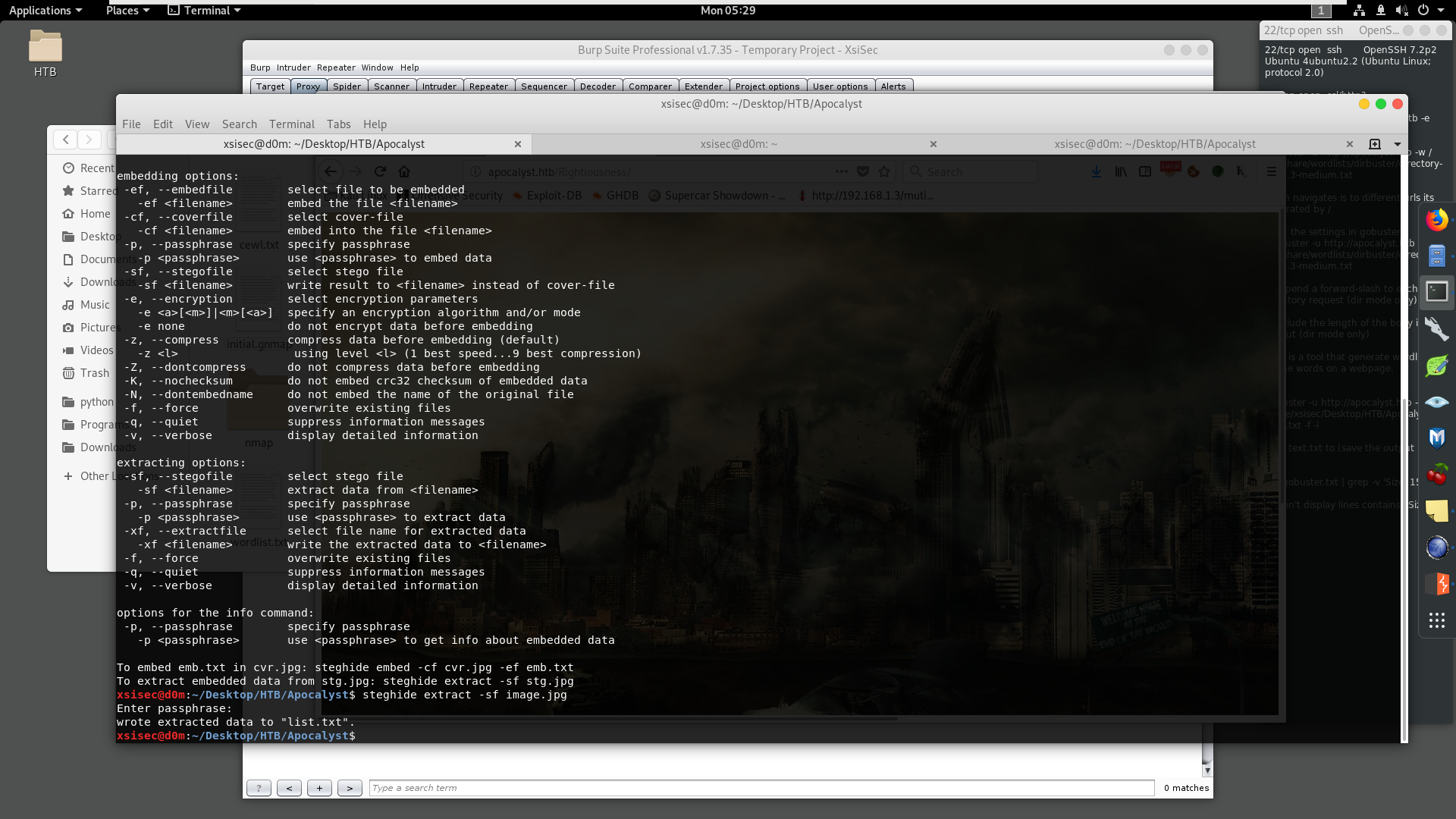Viewport: 1456px width, 819px height.
Task: Open the clock Mon 05:29 in top bar
Action: click(x=728, y=11)
